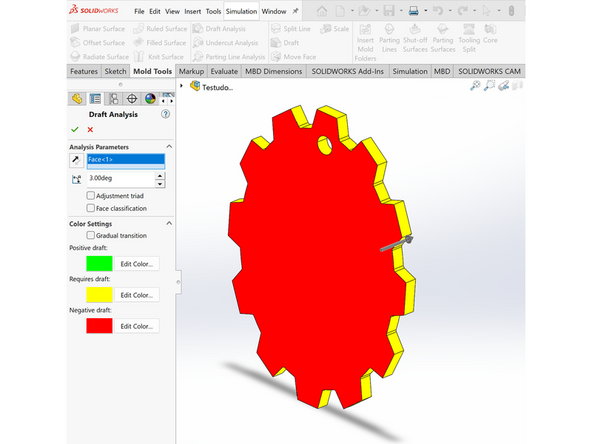
Task: Click the Draft Analysis help icon
Action: (x=165, y=114)
